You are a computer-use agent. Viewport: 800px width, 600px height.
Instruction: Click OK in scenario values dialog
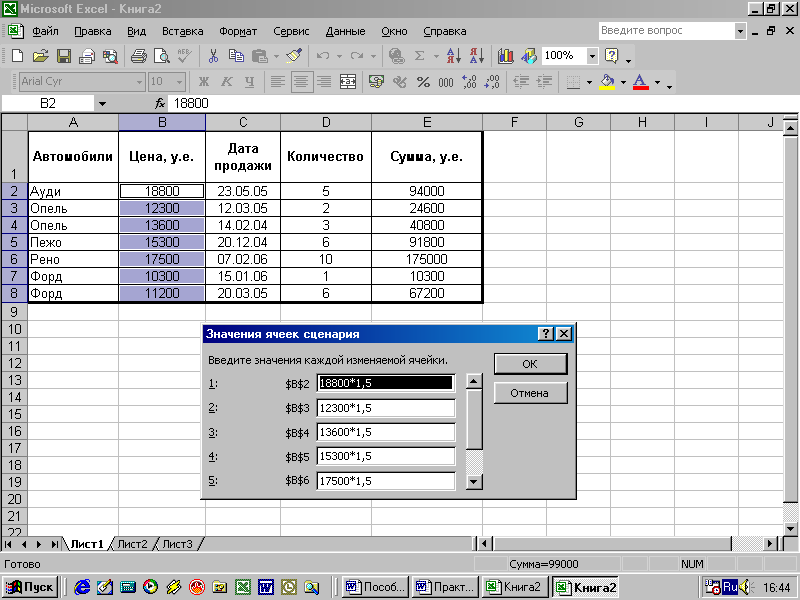click(530, 364)
